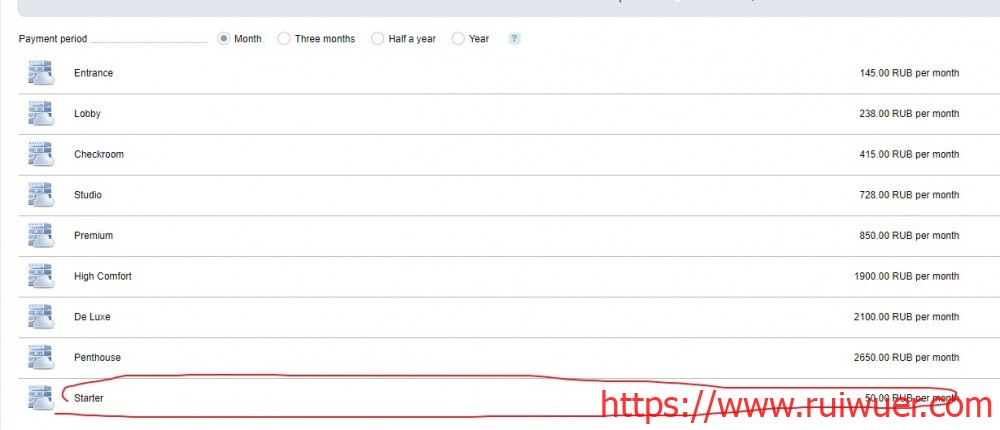Image resolution: width=1000 pixels, height=430 pixels.
Task: Click the server icon beside Checkroom plan
Action: tap(40, 155)
